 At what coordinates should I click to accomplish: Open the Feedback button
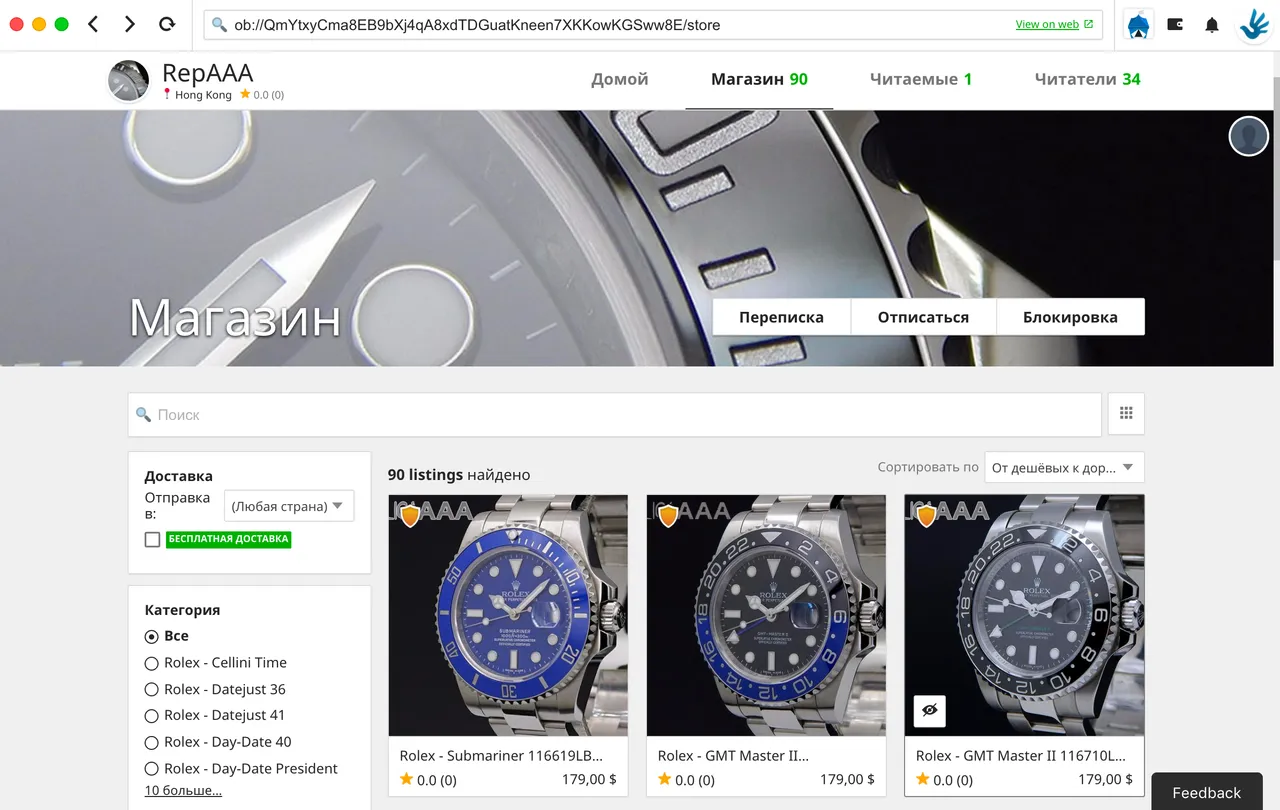pos(1207,793)
